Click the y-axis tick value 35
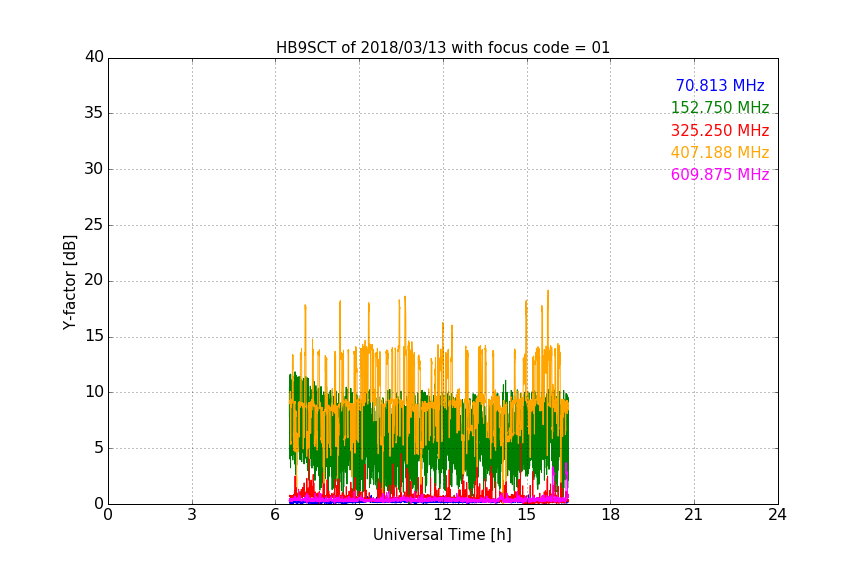Screen dimensions: 864x576 (94, 113)
